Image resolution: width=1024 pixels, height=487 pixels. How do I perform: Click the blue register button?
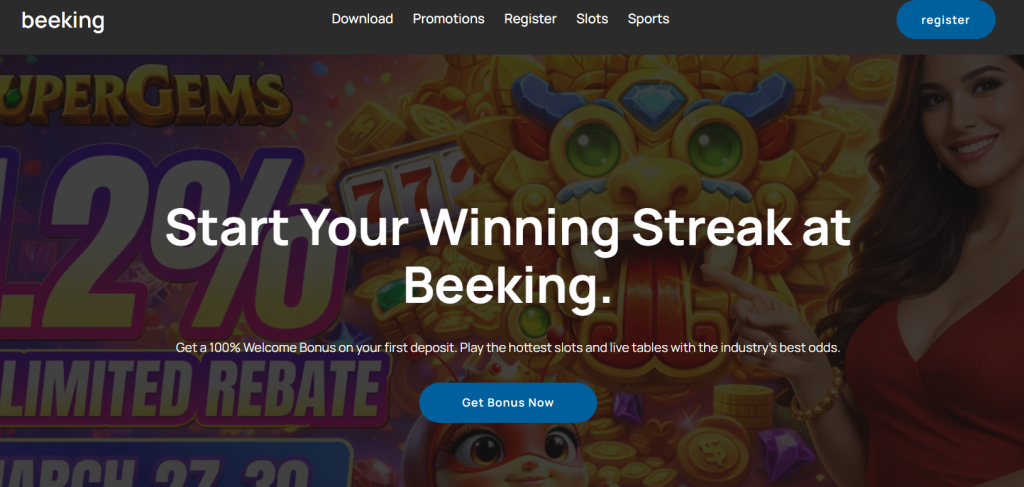[x=946, y=20]
